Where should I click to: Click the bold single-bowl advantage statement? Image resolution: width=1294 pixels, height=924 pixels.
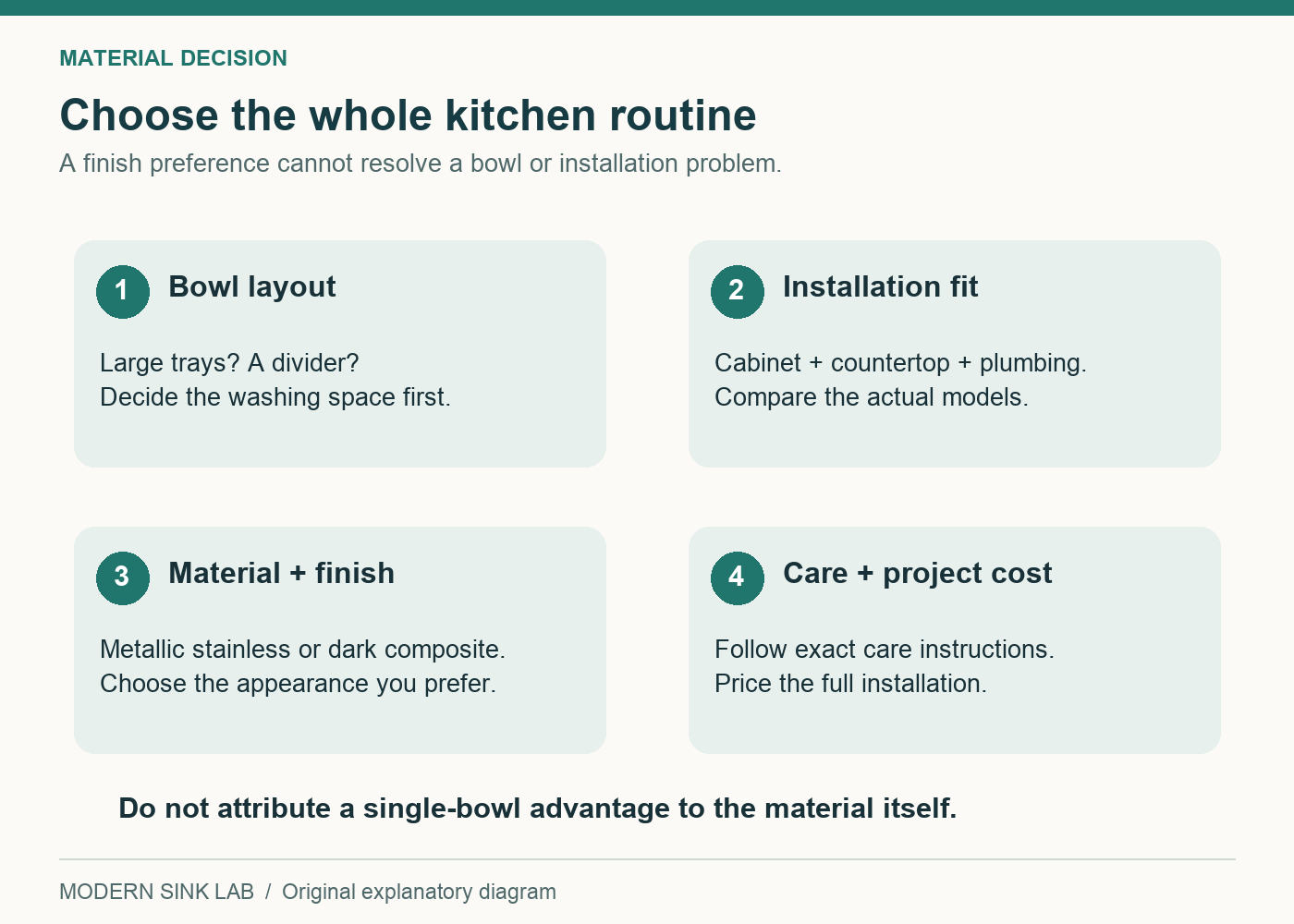click(538, 808)
